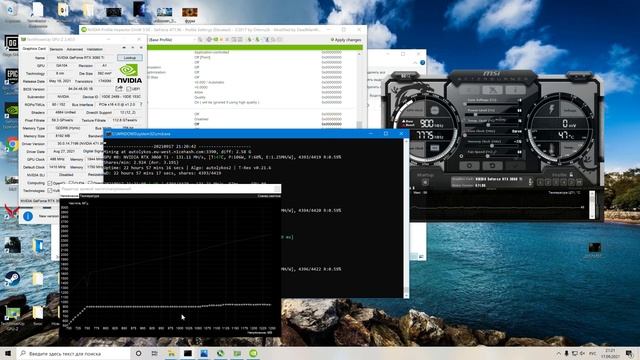This screenshot has height=360, width=640.
Task: Adjust the Fan Speed slider in Afterburner
Action: point(491,156)
